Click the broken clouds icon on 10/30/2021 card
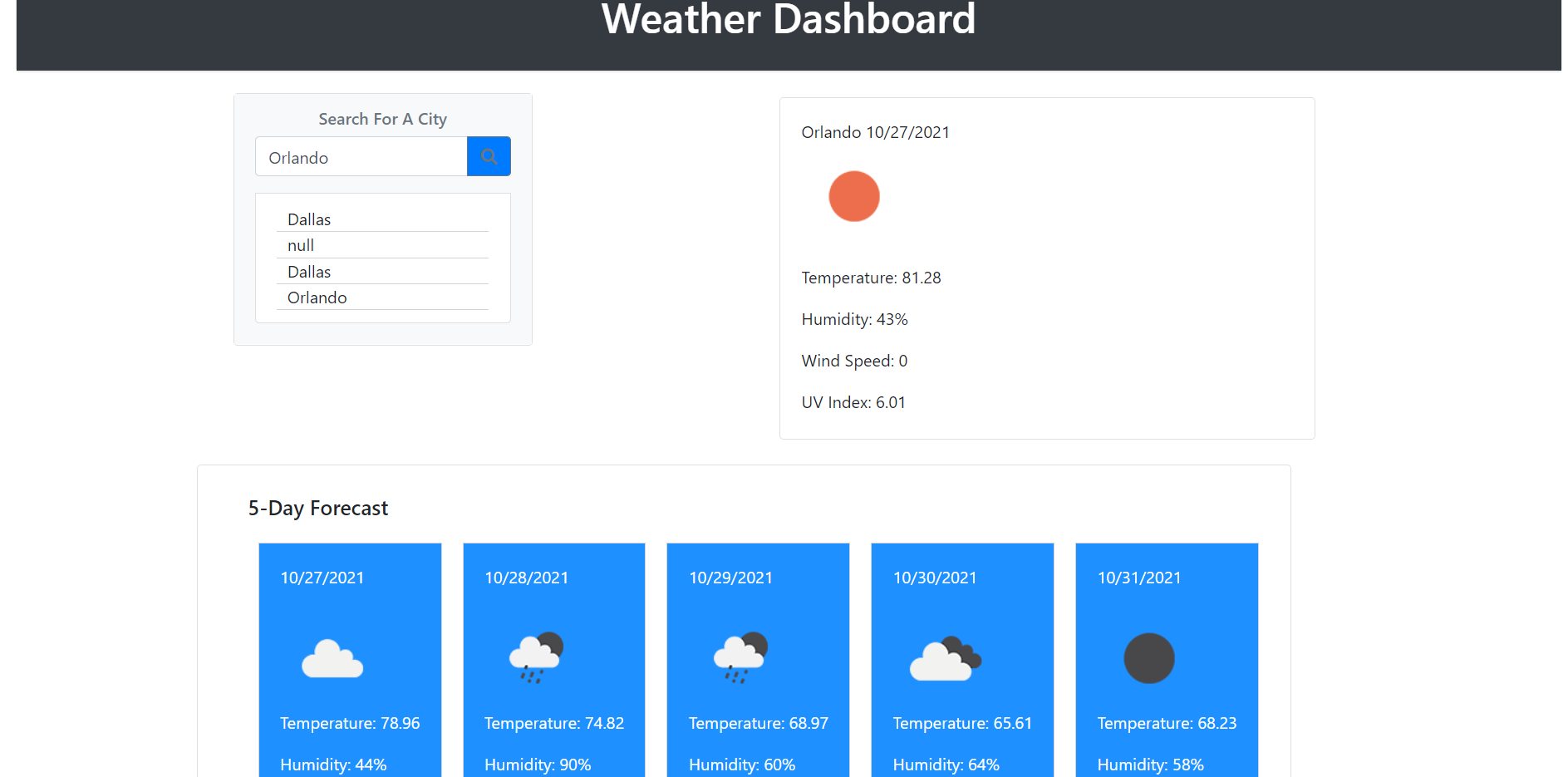 point(946,659)
